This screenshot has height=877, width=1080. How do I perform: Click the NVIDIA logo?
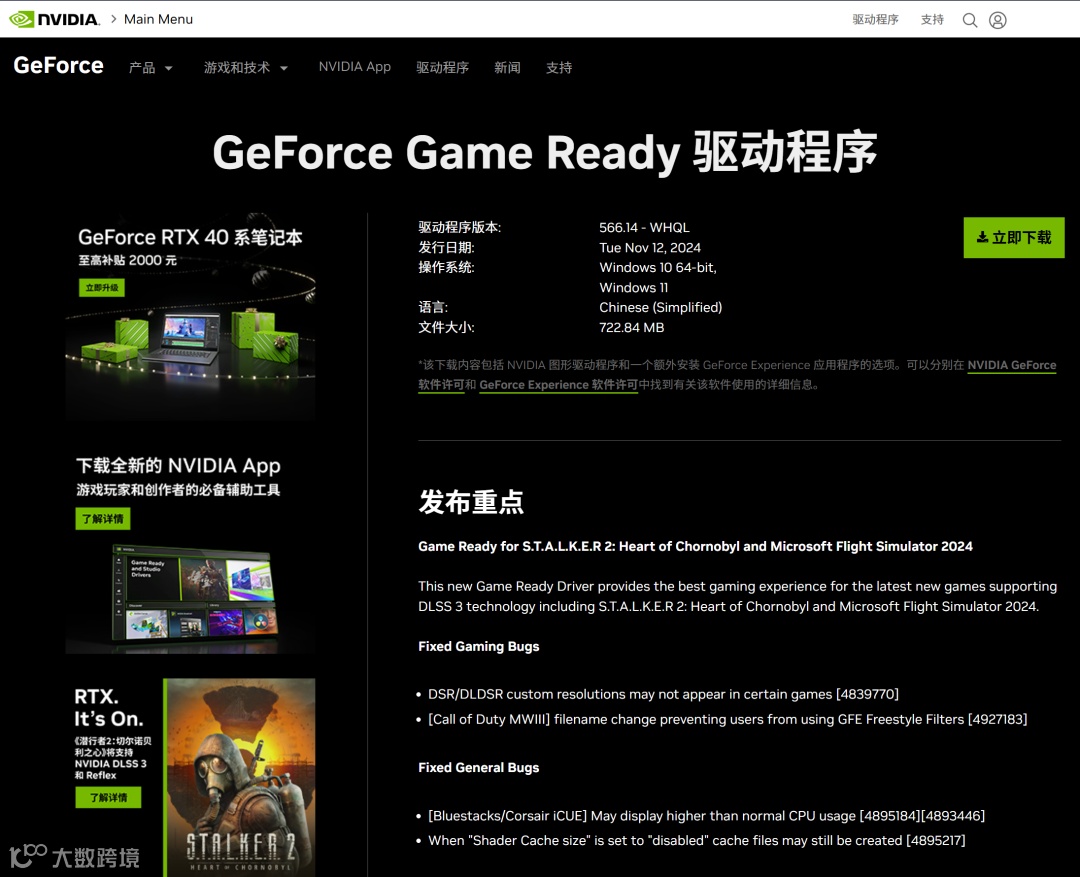[x=54, y=19]
